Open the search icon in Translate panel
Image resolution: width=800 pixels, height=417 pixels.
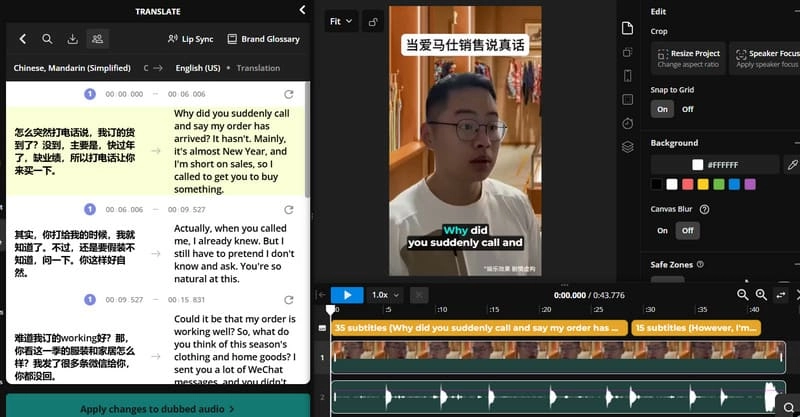(x=47, y=39)
